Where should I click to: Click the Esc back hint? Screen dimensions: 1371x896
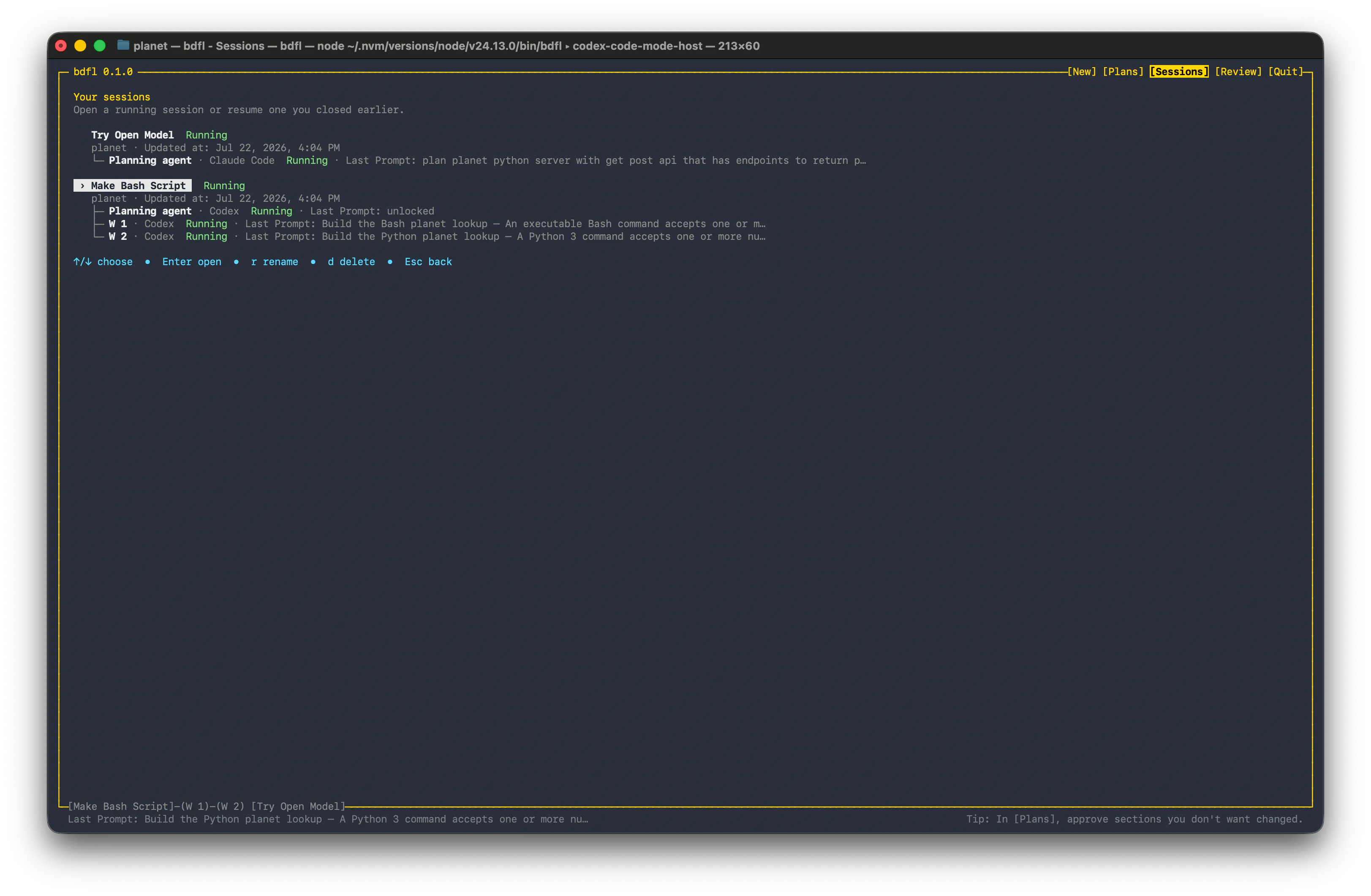(x=428, y=261)
